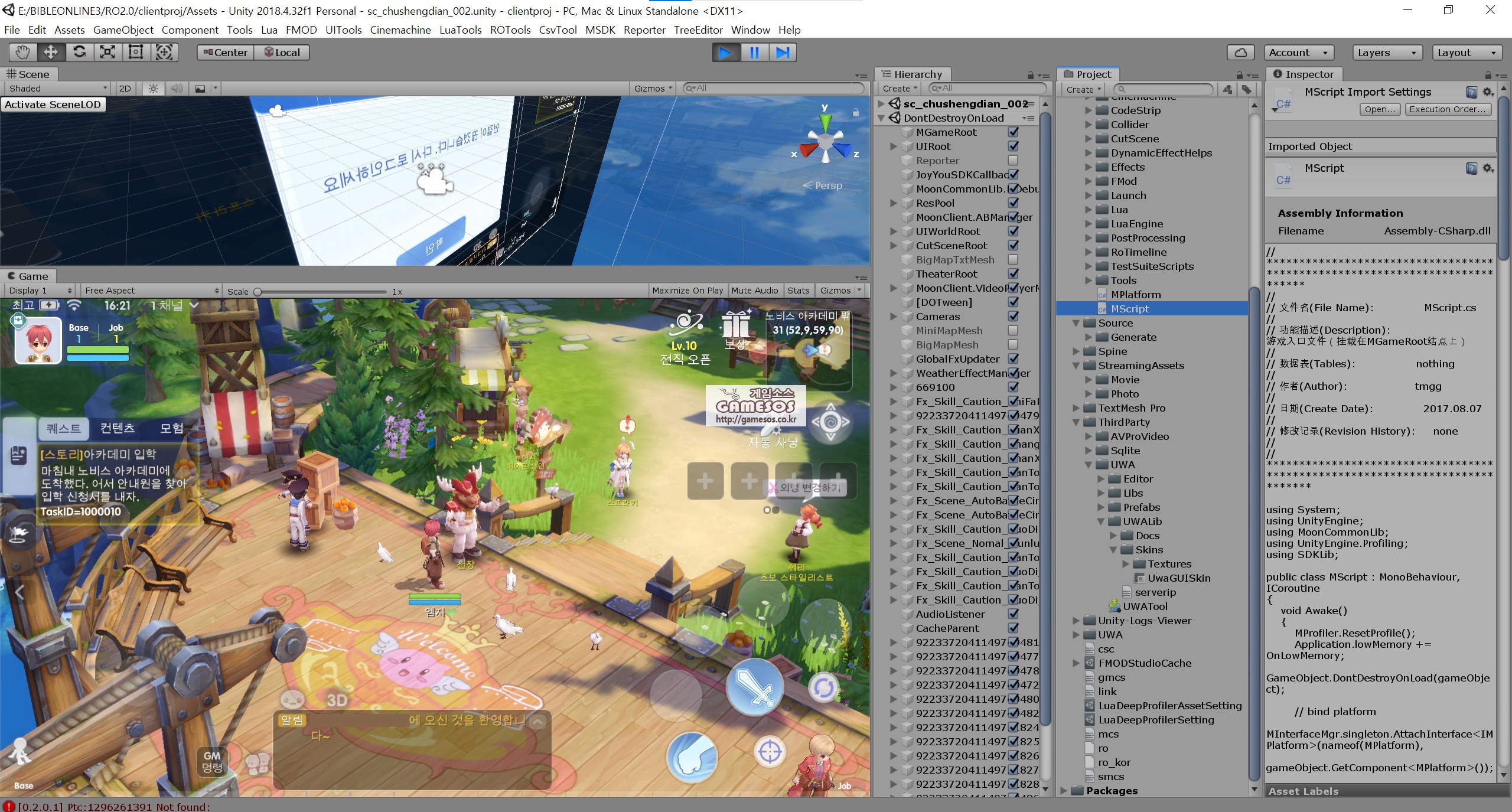Open the Shaded draw mode dropdown
The width and height of the screenshot is (1512, 812).
point(57,89)
